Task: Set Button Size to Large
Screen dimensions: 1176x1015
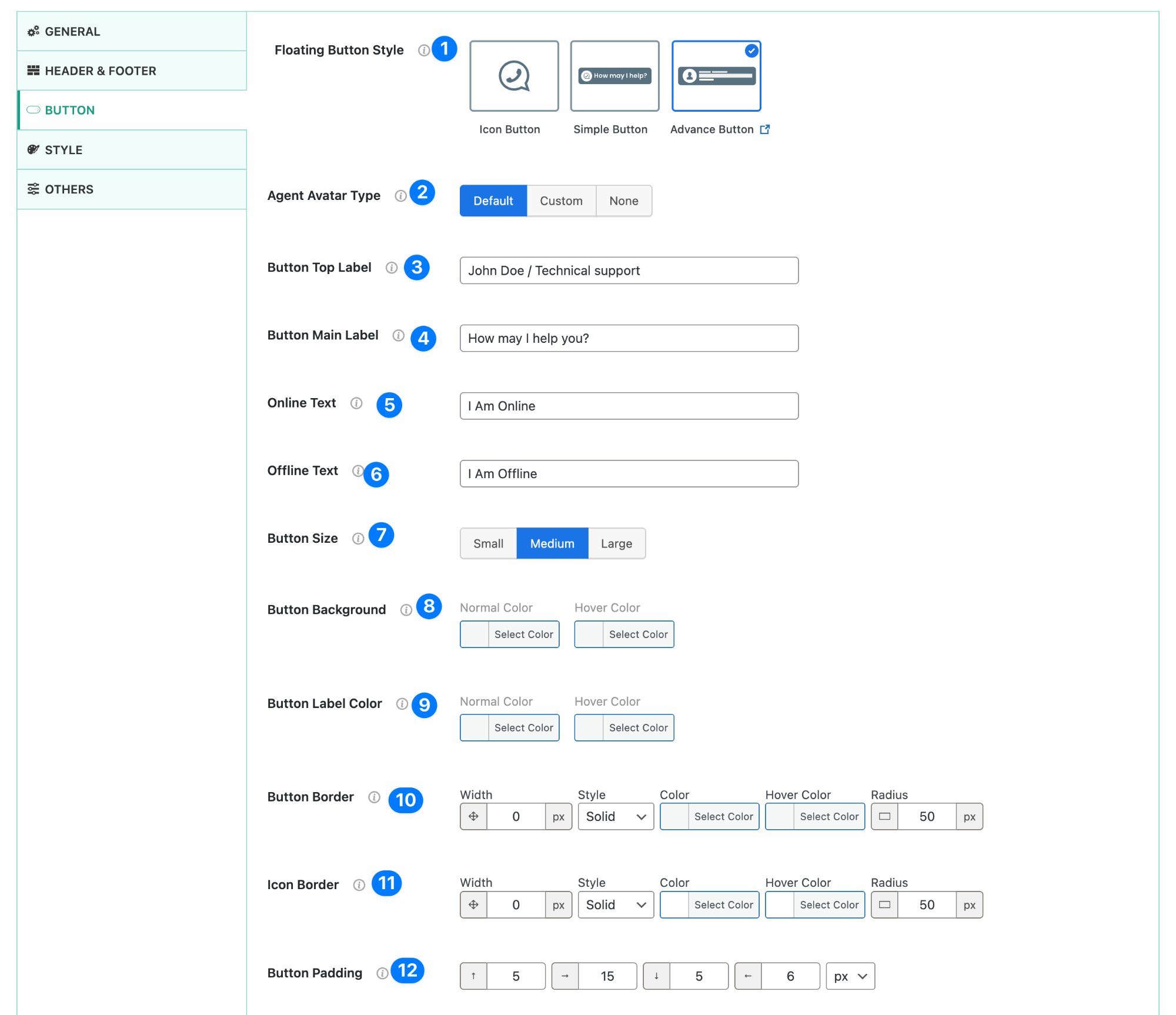Action: pos(616,543)
